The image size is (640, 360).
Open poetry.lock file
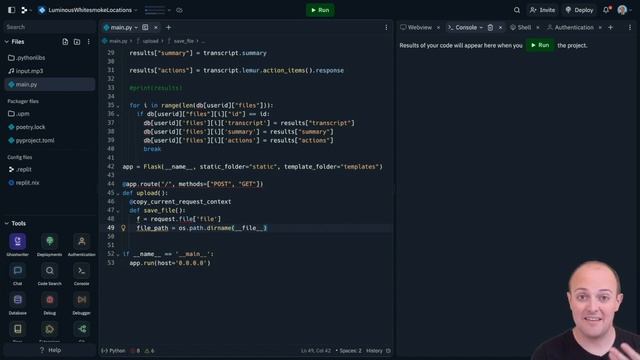point(50,127)
